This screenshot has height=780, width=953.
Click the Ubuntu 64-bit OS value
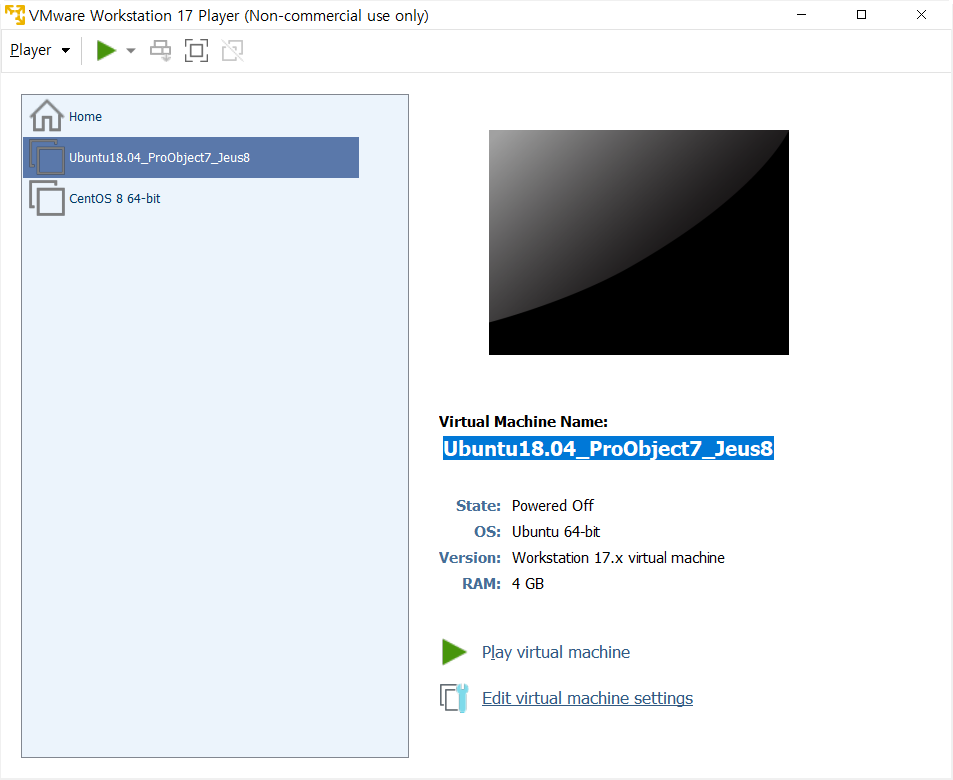pyautogui.click(x=556, y=532)
